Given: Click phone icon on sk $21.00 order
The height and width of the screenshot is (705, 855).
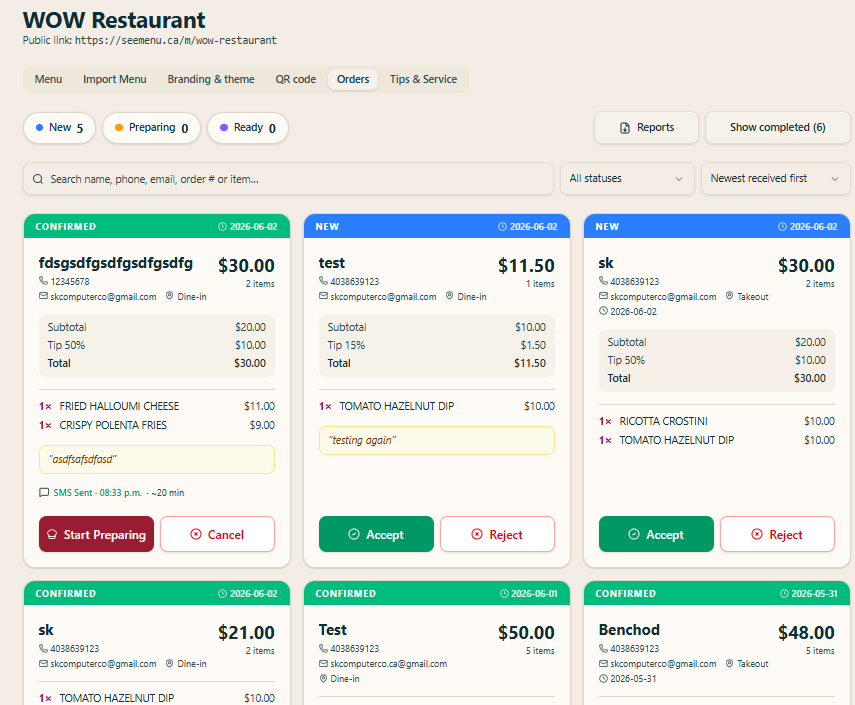Looking at the screenshot, I should point(43,648).
